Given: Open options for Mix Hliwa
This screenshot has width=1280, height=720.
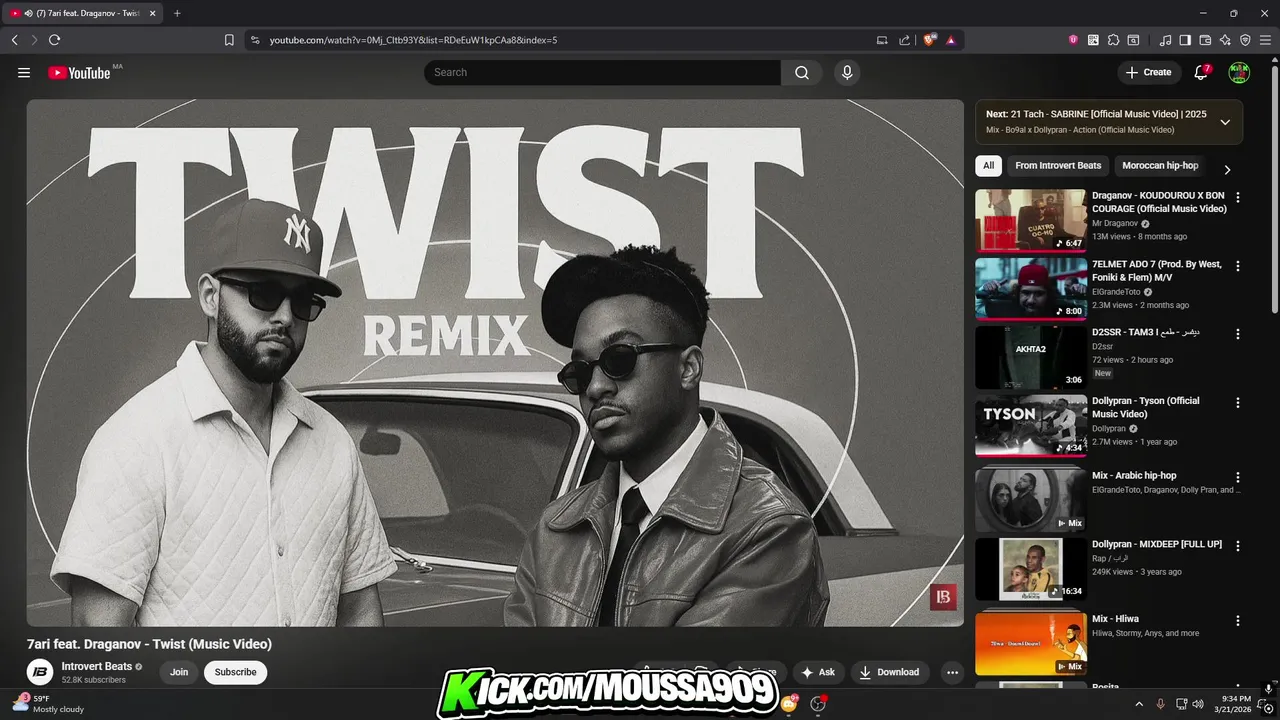Looking at the screenshot, I should pyautogui.click(x=1238, y=620).
